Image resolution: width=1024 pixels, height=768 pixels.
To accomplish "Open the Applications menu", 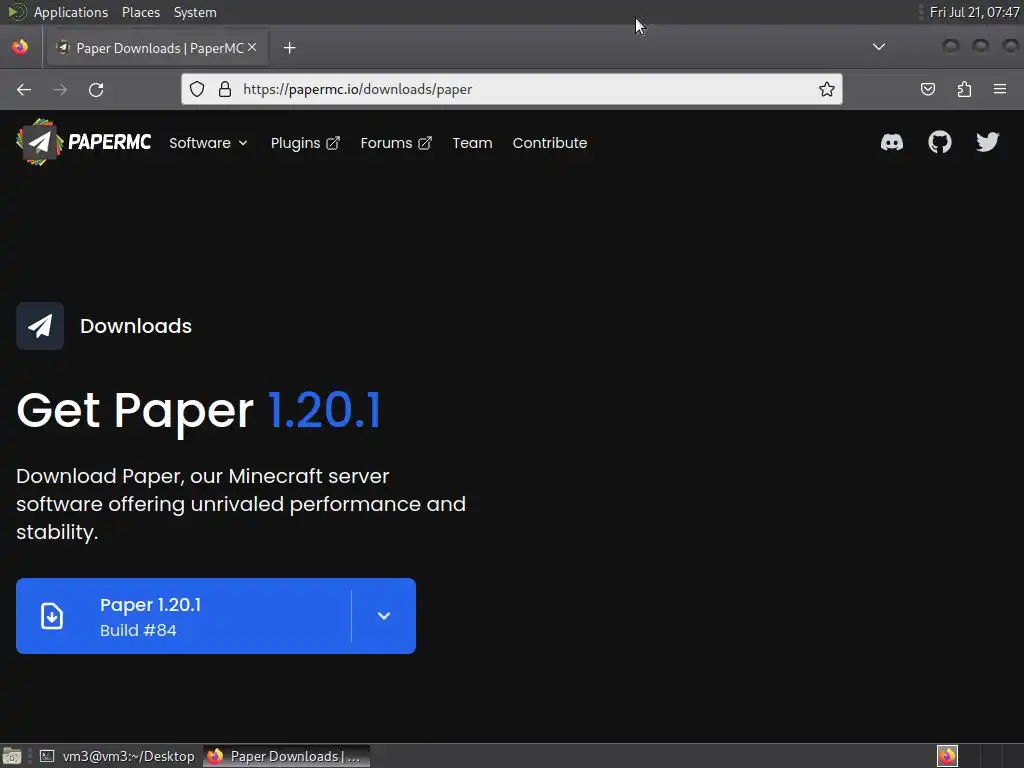I will click(71, 12).
